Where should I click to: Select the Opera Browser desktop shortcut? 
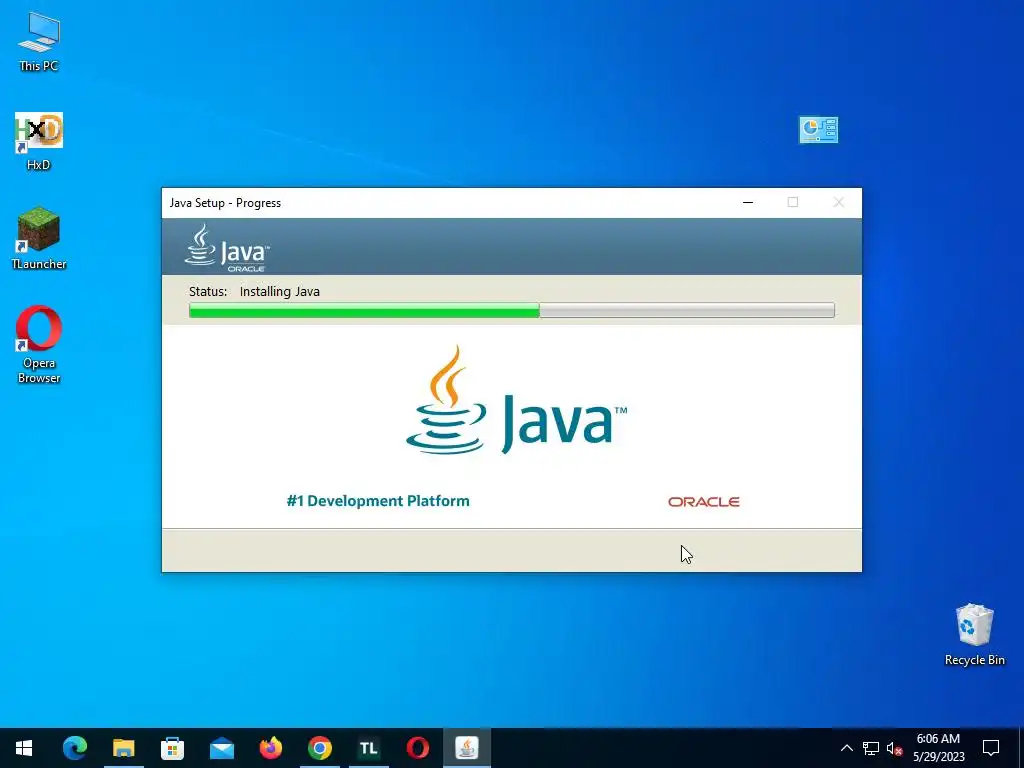coord(39,345)
